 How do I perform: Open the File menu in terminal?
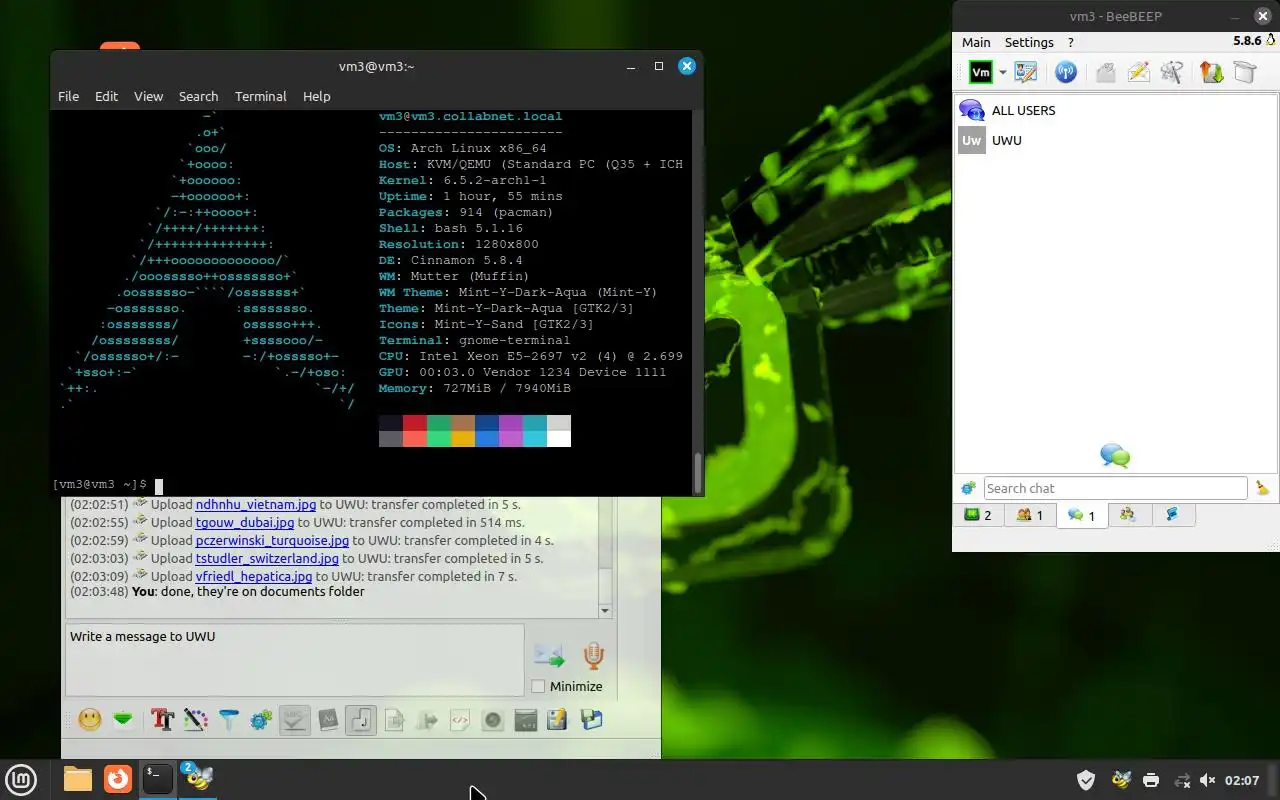[x=68, y=96]
